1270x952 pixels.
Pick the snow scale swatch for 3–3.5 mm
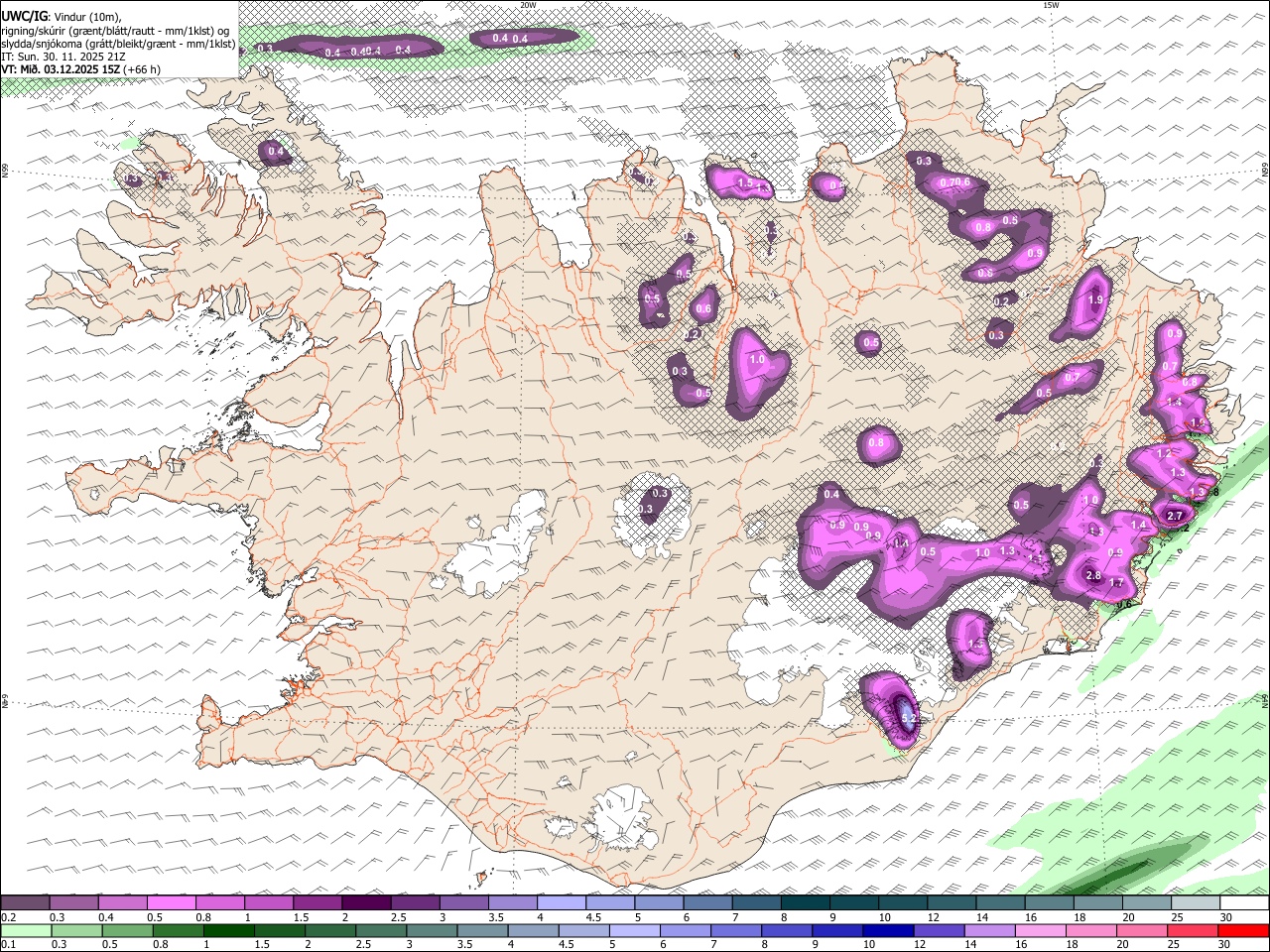[x=463, y=902]
